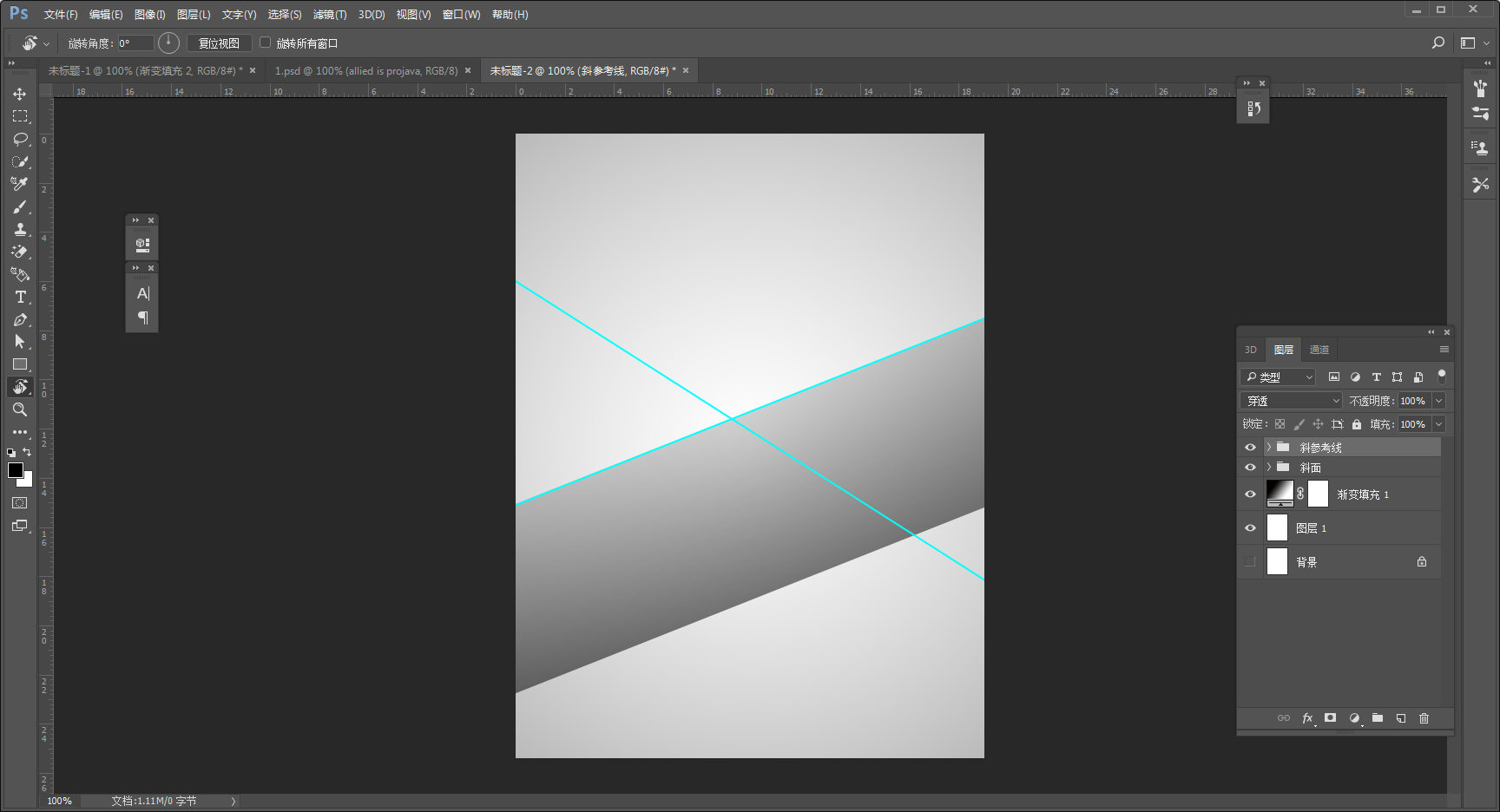Delete layer with trash icon
Viewport: 1500px width, 812px height.
(1424, 718)
